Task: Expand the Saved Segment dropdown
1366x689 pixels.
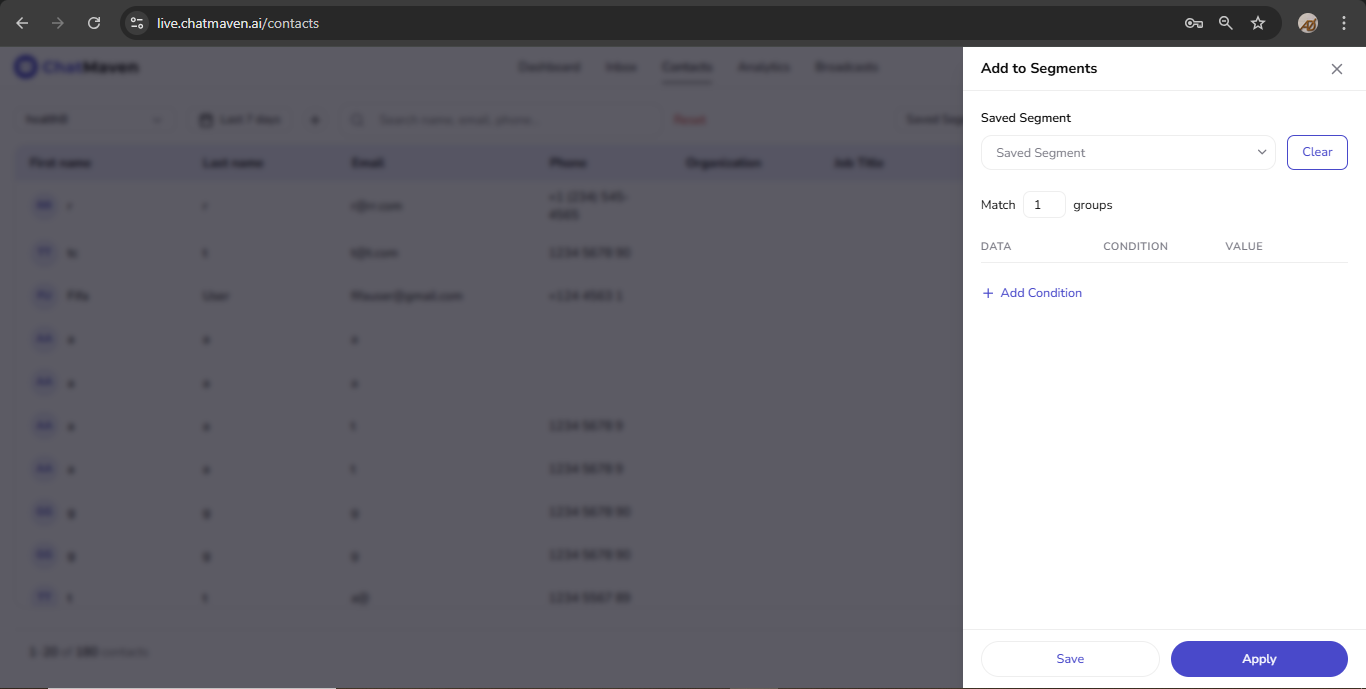Action: click(1128, 153)
